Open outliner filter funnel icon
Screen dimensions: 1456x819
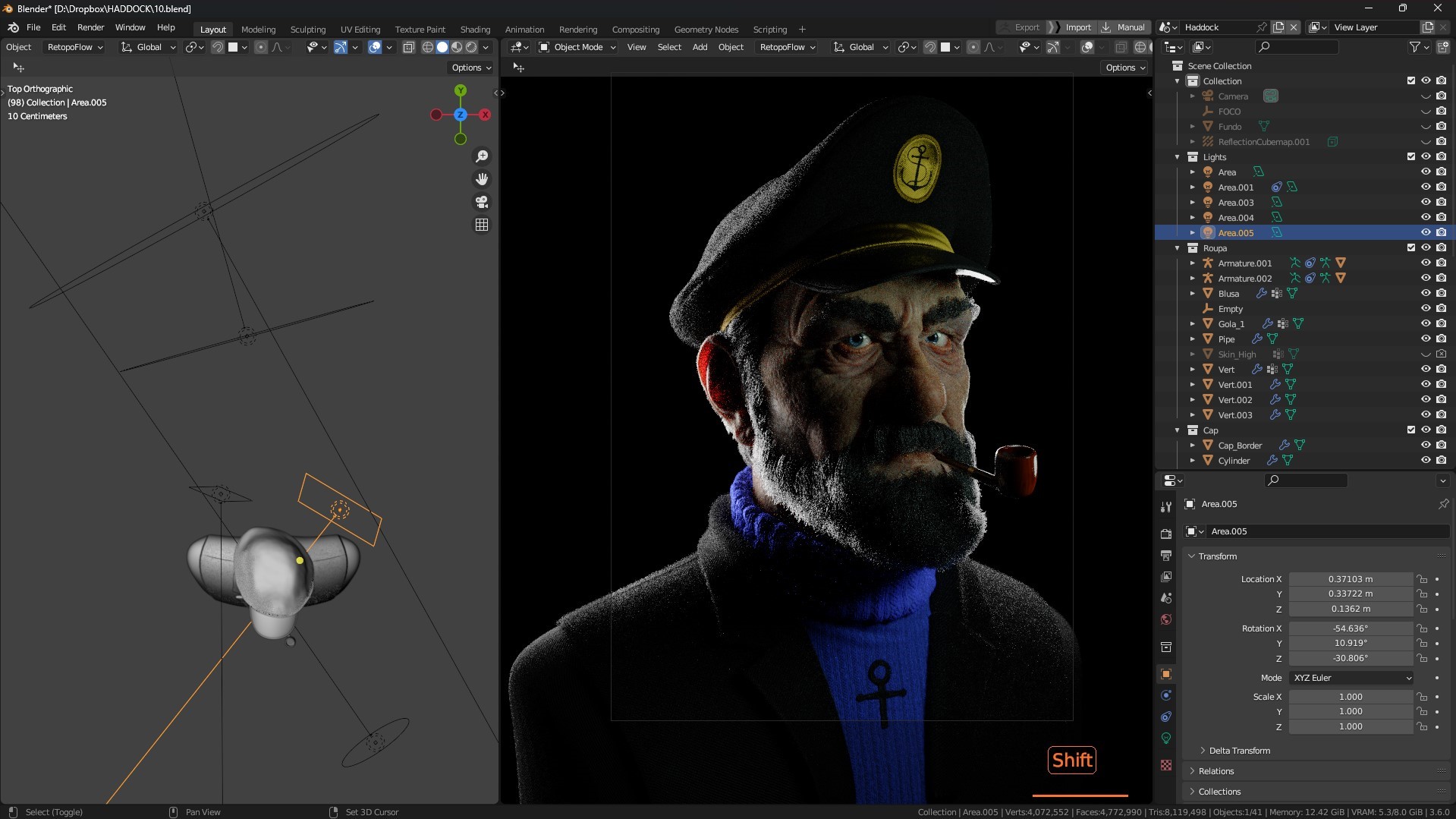tap(1414, 47)
